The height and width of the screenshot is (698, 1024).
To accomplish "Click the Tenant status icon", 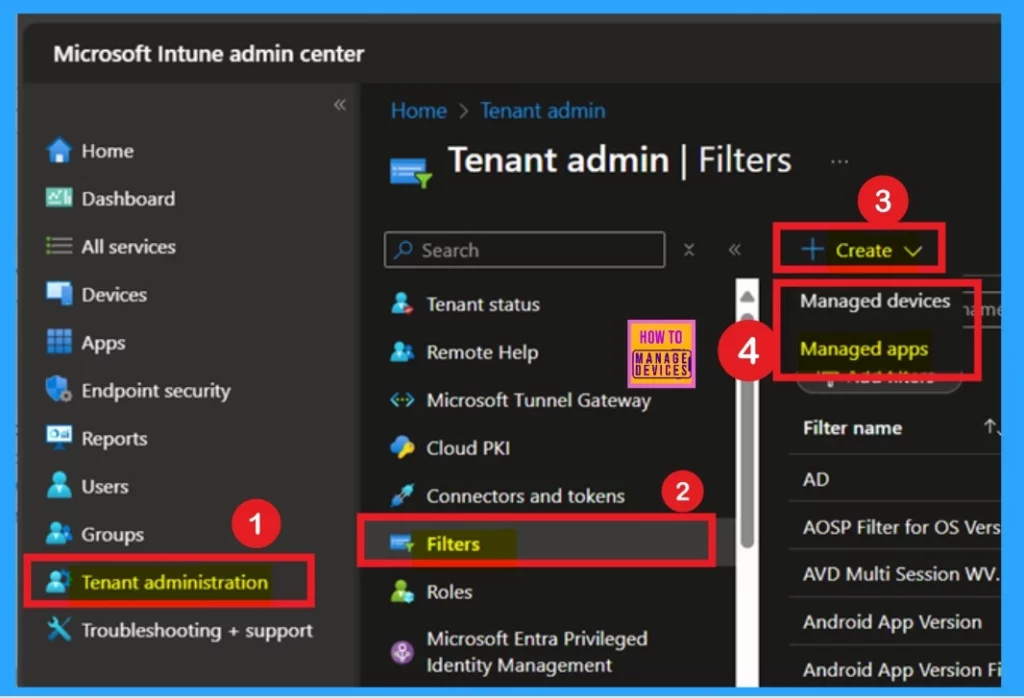I will pyautogui.click(x=402, y=304).
